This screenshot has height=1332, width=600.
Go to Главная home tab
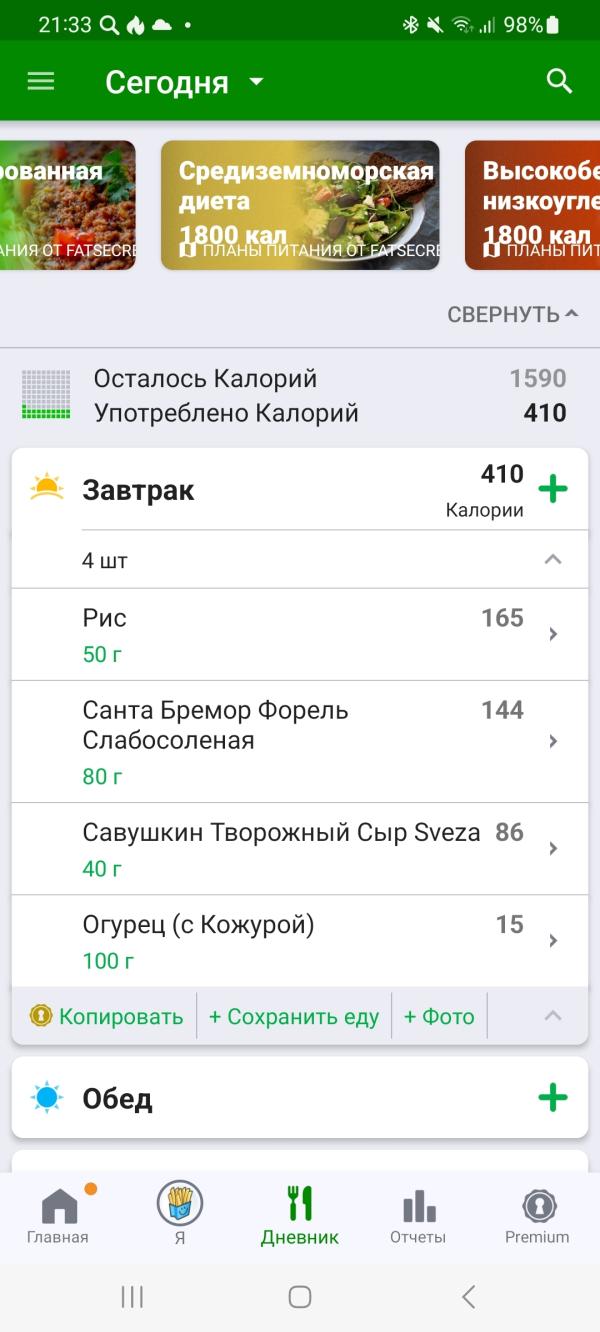click(58, 1214)
